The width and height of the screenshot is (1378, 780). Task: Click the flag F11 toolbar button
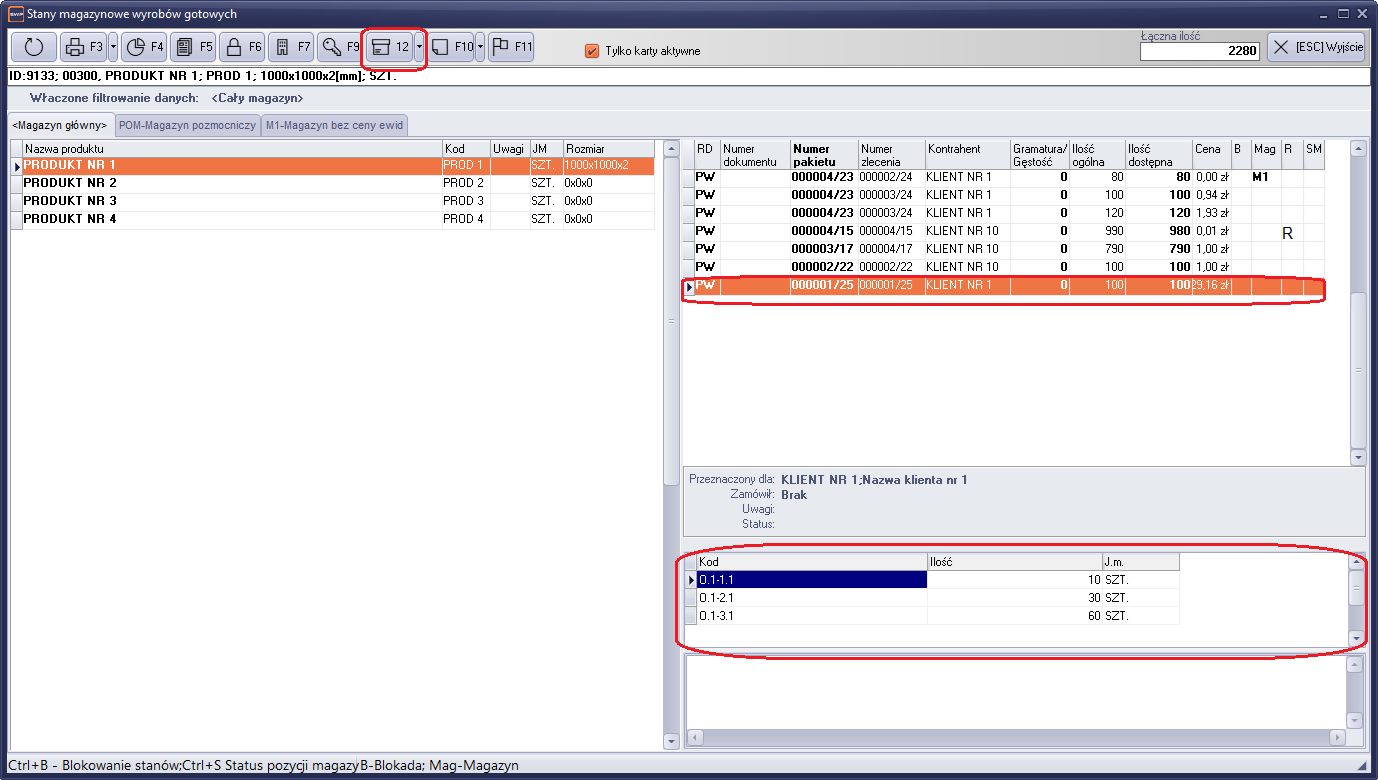[511, 47]
